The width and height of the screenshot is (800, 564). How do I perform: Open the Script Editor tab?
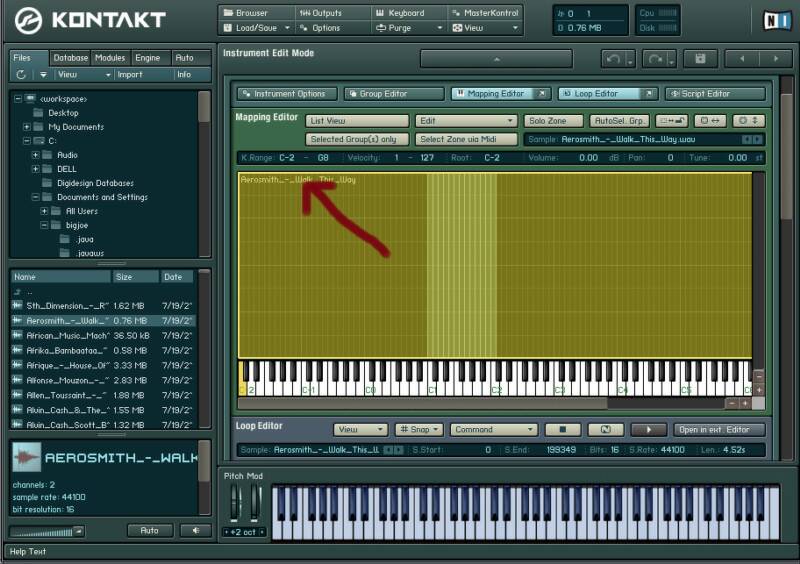(714, 94)
